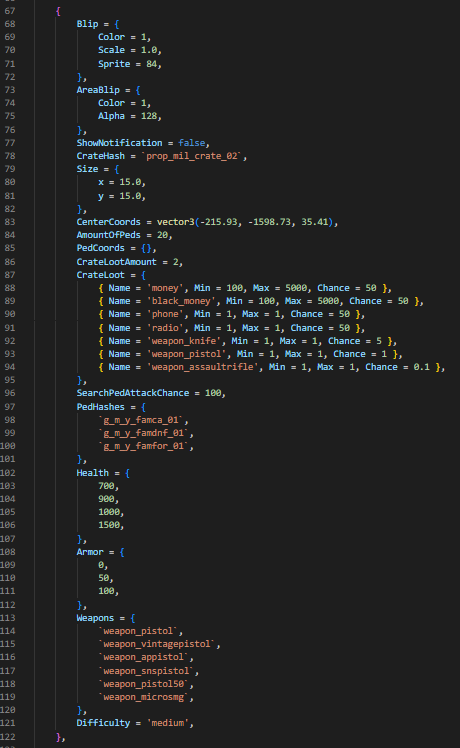Click the `g_m_y_famfor_01` ped hash
This screenshot has width=460, height=748.
[144, 446]
